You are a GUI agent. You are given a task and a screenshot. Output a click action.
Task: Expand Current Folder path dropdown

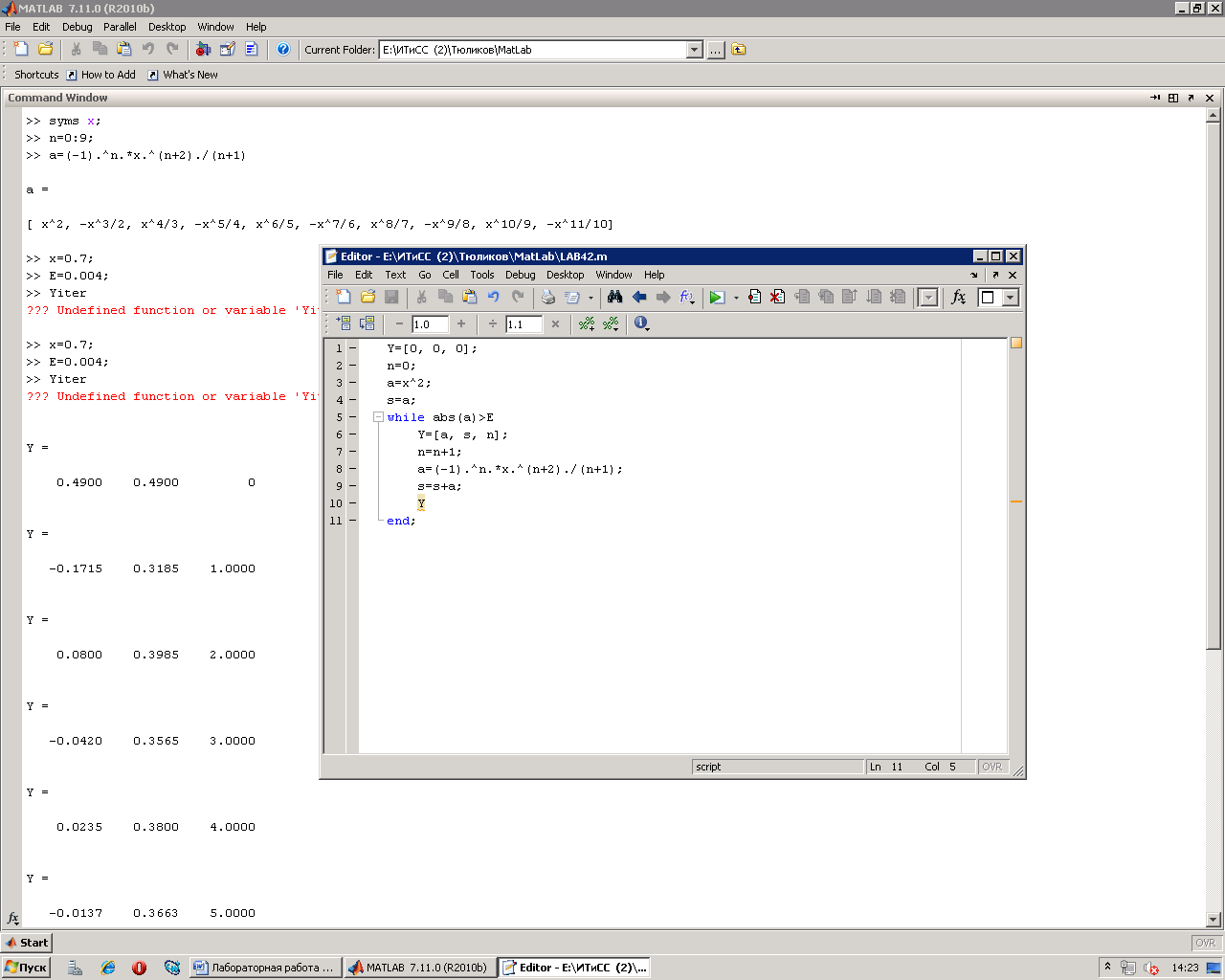pyautogui.click(x=695, y=50)
